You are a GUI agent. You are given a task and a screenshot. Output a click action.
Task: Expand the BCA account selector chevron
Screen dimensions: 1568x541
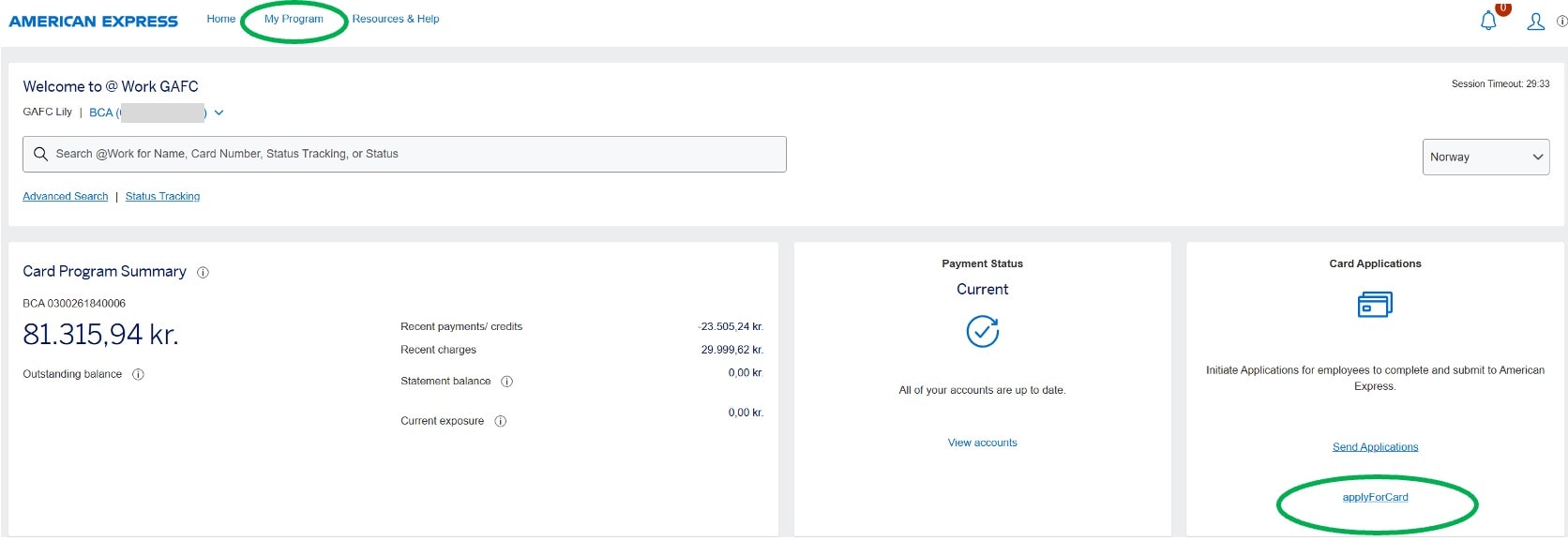pyautogui.click(x=219, y=113)
